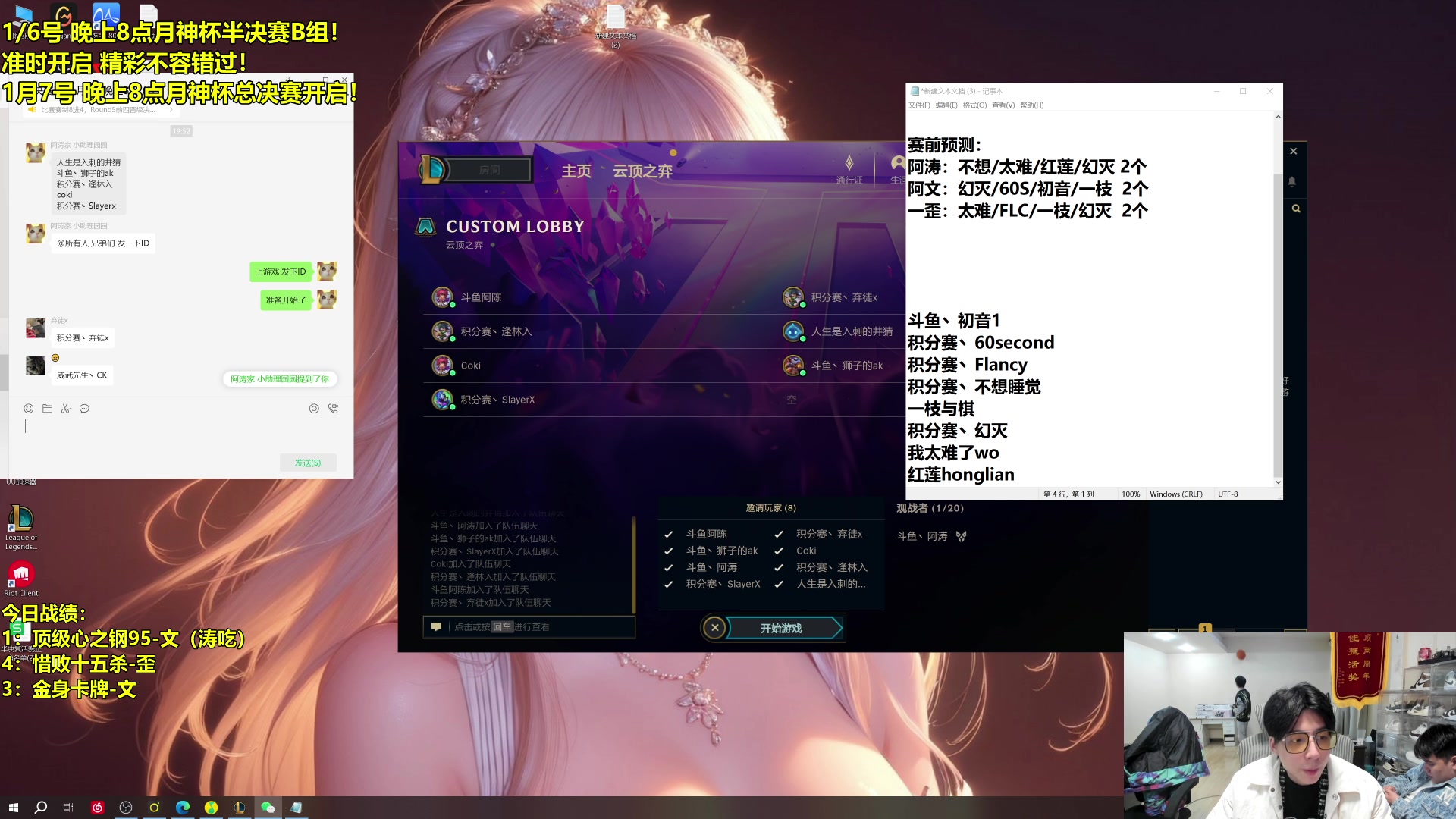Open WeChat chat history icon

84,409
